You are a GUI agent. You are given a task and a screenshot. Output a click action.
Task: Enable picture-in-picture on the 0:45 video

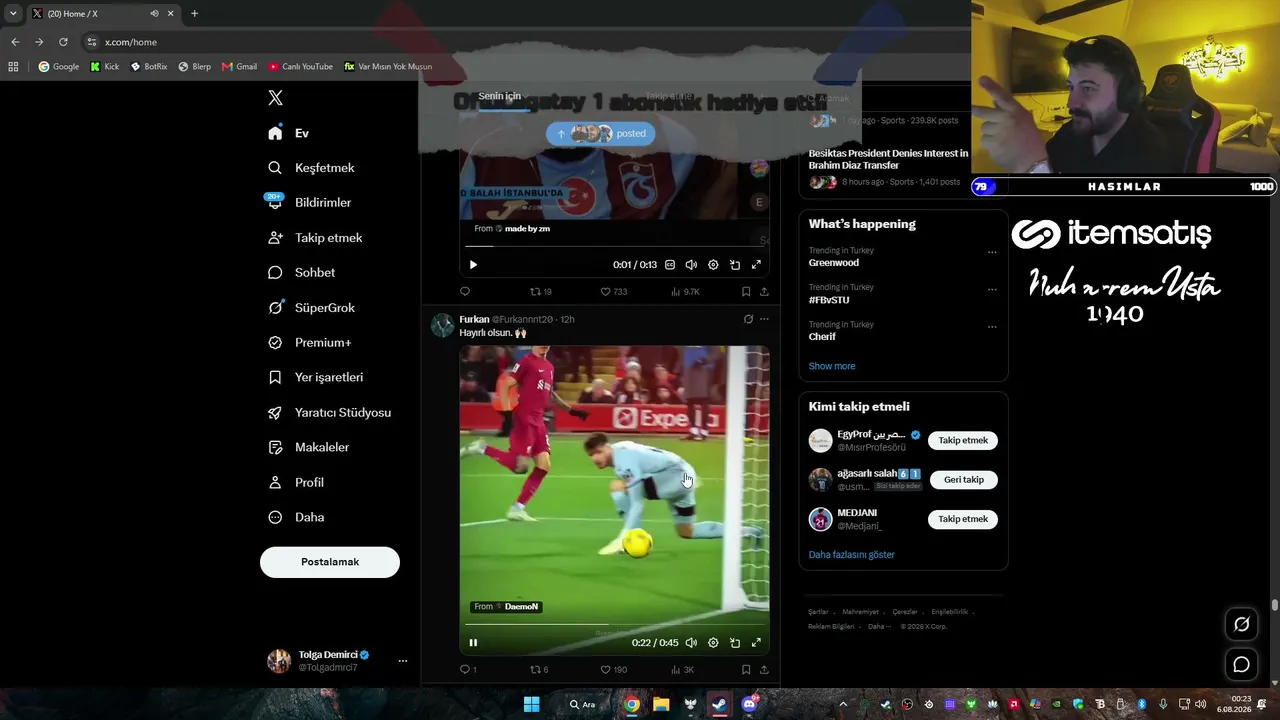click(x=735, y=643)
